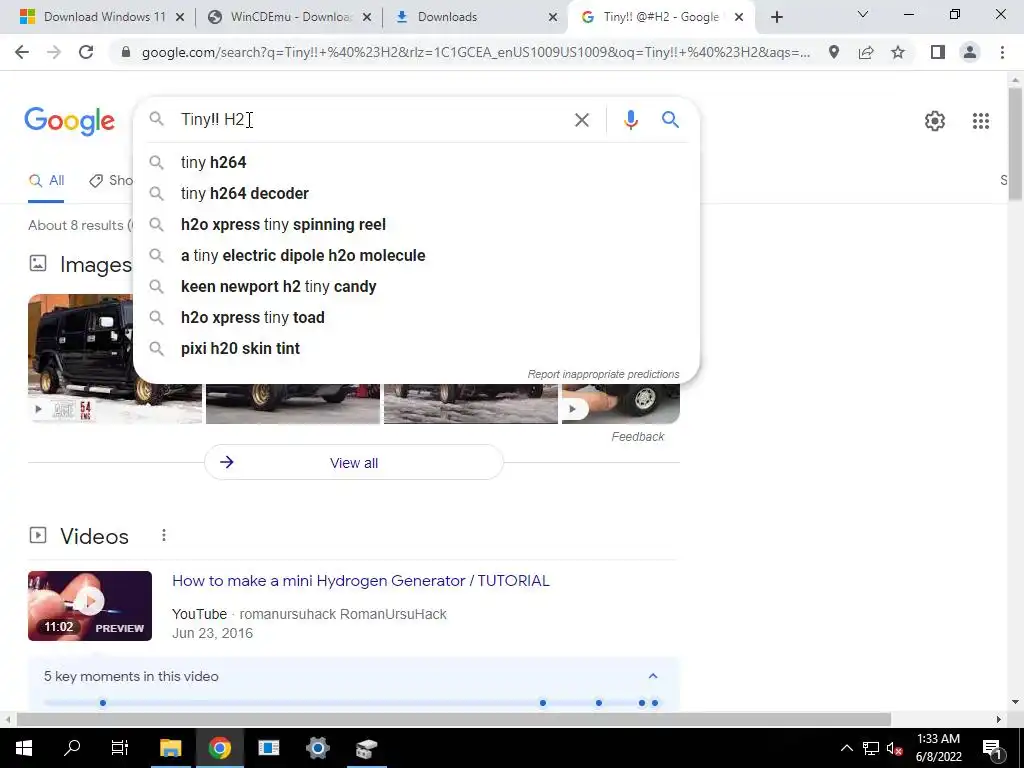Close the WinCDEmu tab

click(367, 17)
